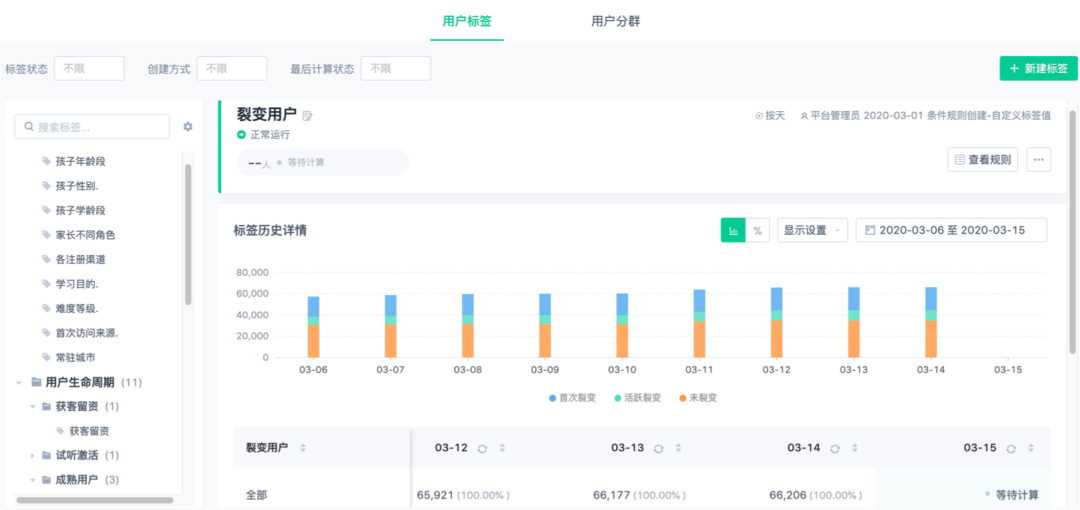Sort by the 03-13 column
The width and height of the screenshot is (1080, 510).
[678, 448]
